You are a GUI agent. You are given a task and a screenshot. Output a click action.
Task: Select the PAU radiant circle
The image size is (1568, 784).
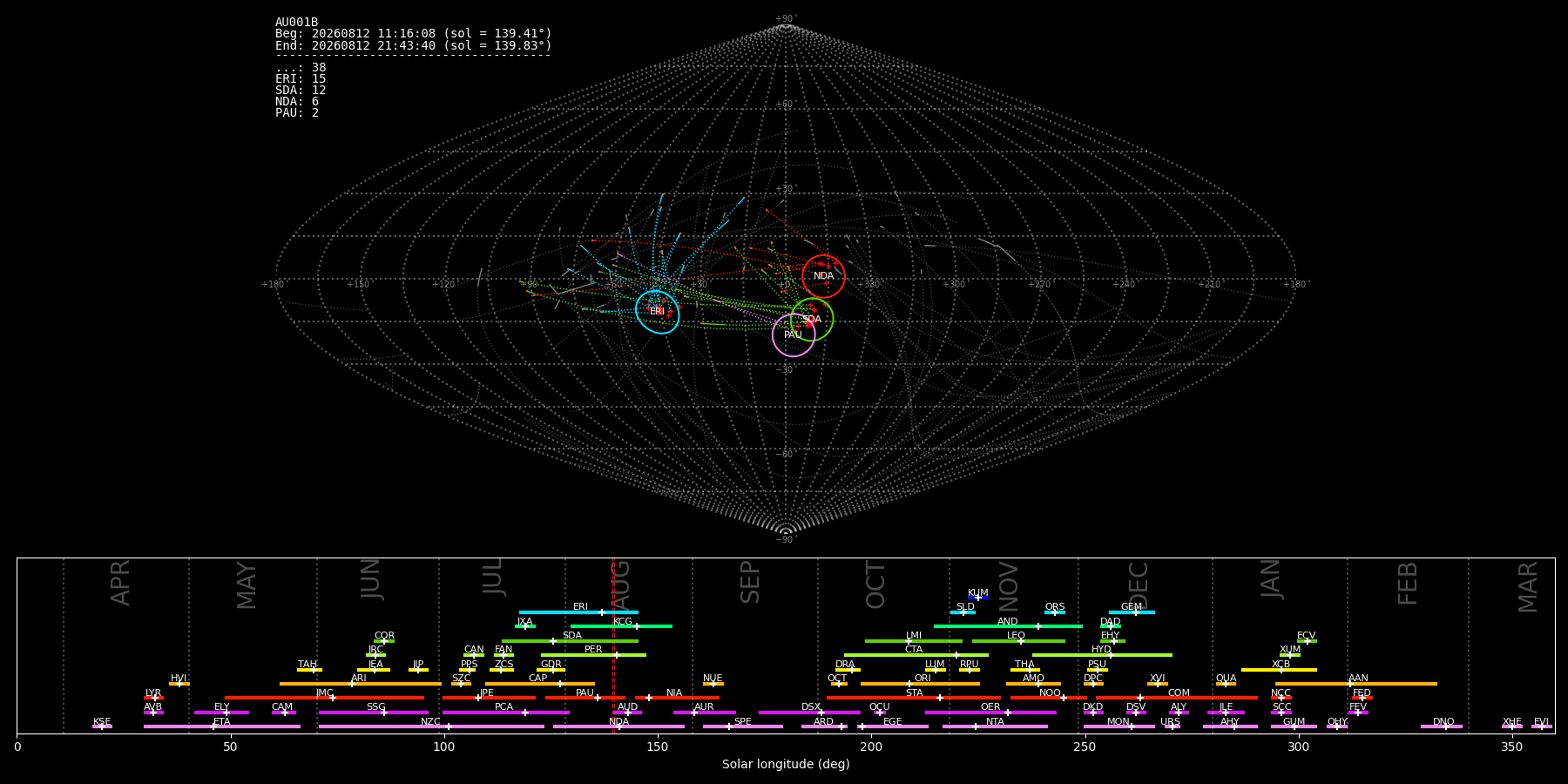pos(794,335)
